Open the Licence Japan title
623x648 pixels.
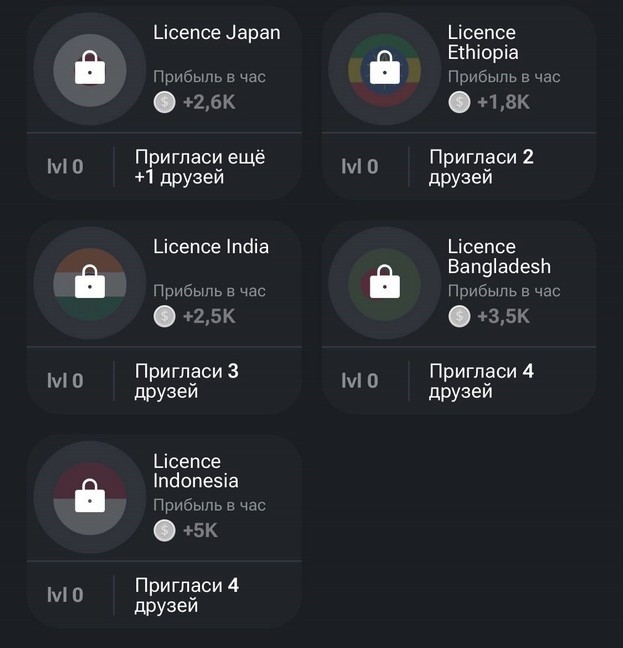[x=216, y=32]
